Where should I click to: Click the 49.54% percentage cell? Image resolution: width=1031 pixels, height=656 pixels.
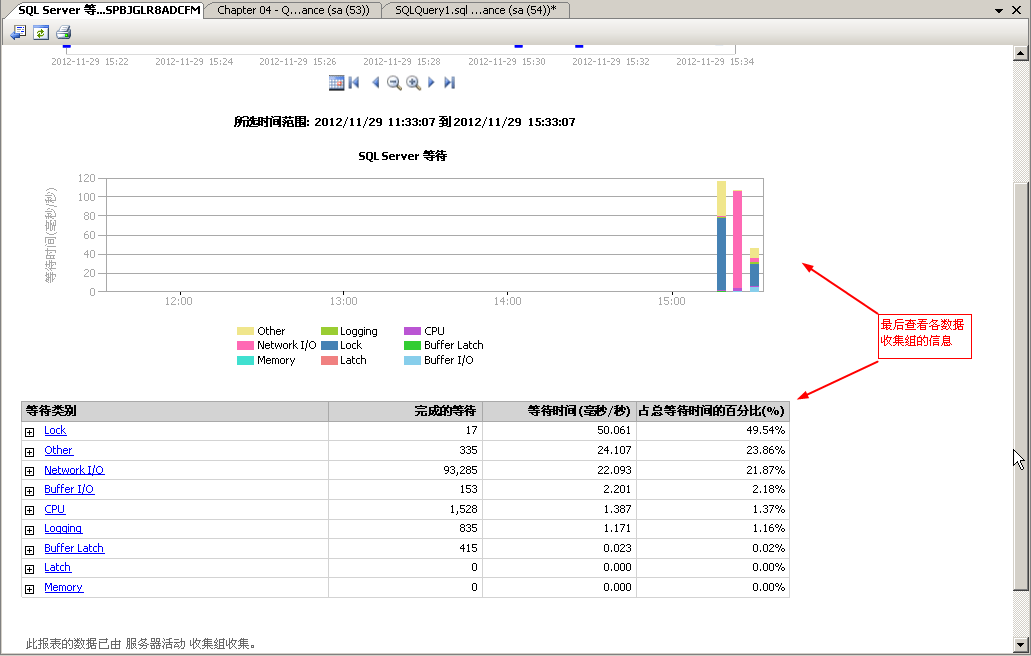coord(713,431)
